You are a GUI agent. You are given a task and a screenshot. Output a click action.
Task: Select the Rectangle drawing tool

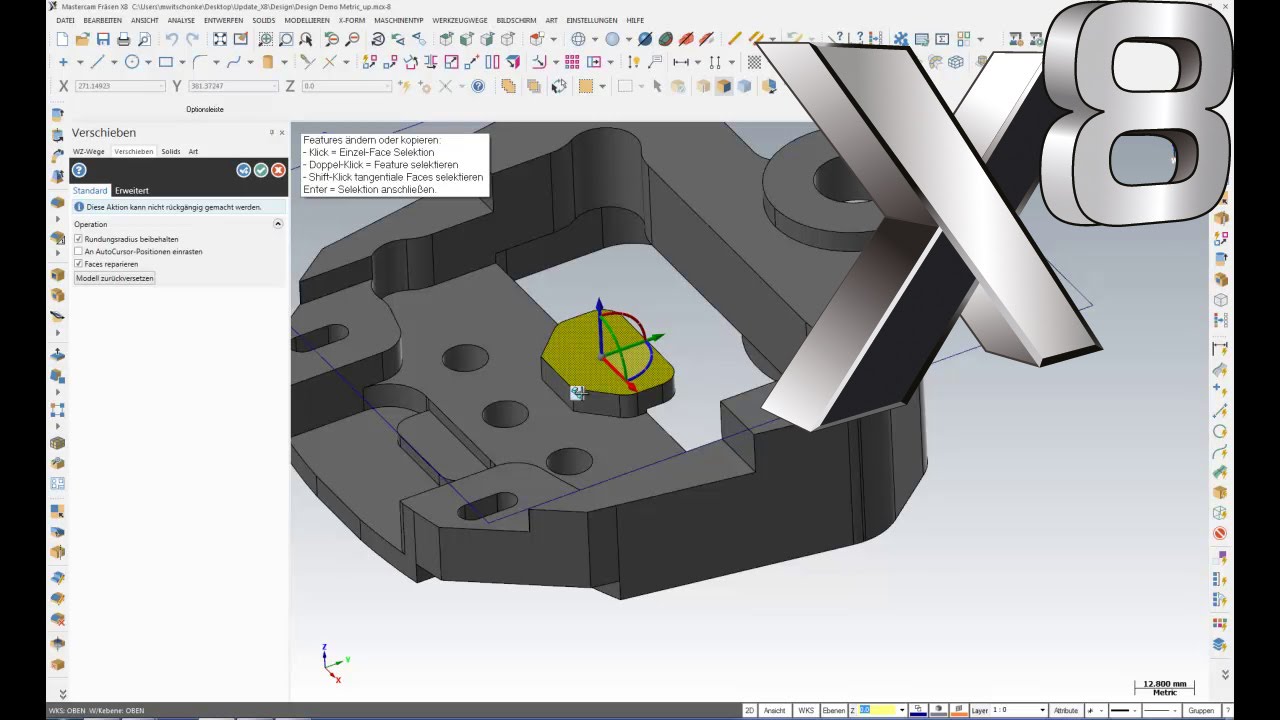tap(166, 62)
